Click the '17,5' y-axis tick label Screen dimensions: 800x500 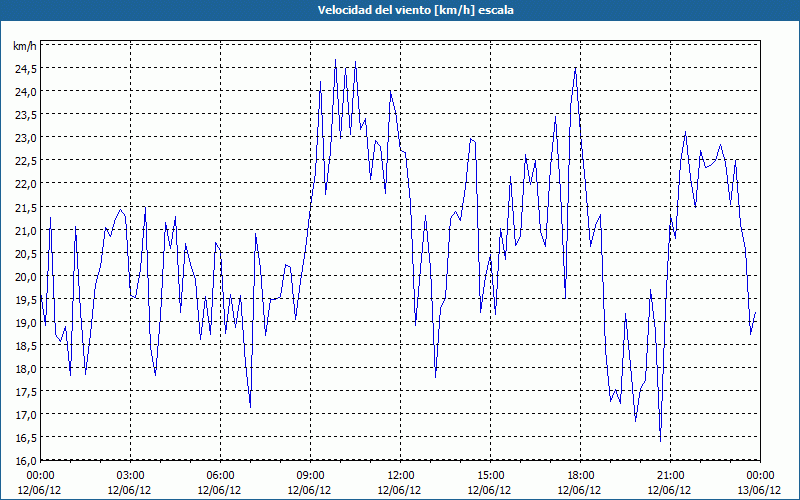point(25,392)
